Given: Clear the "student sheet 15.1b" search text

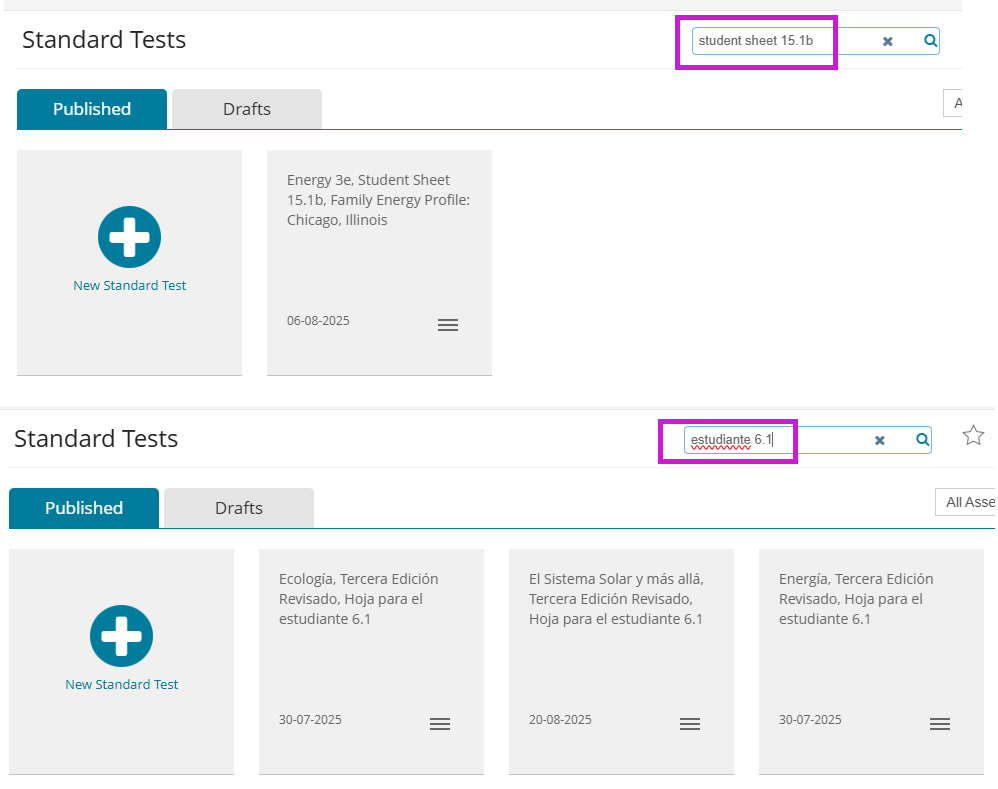Looking at the screenshot, I should [887, 41].
